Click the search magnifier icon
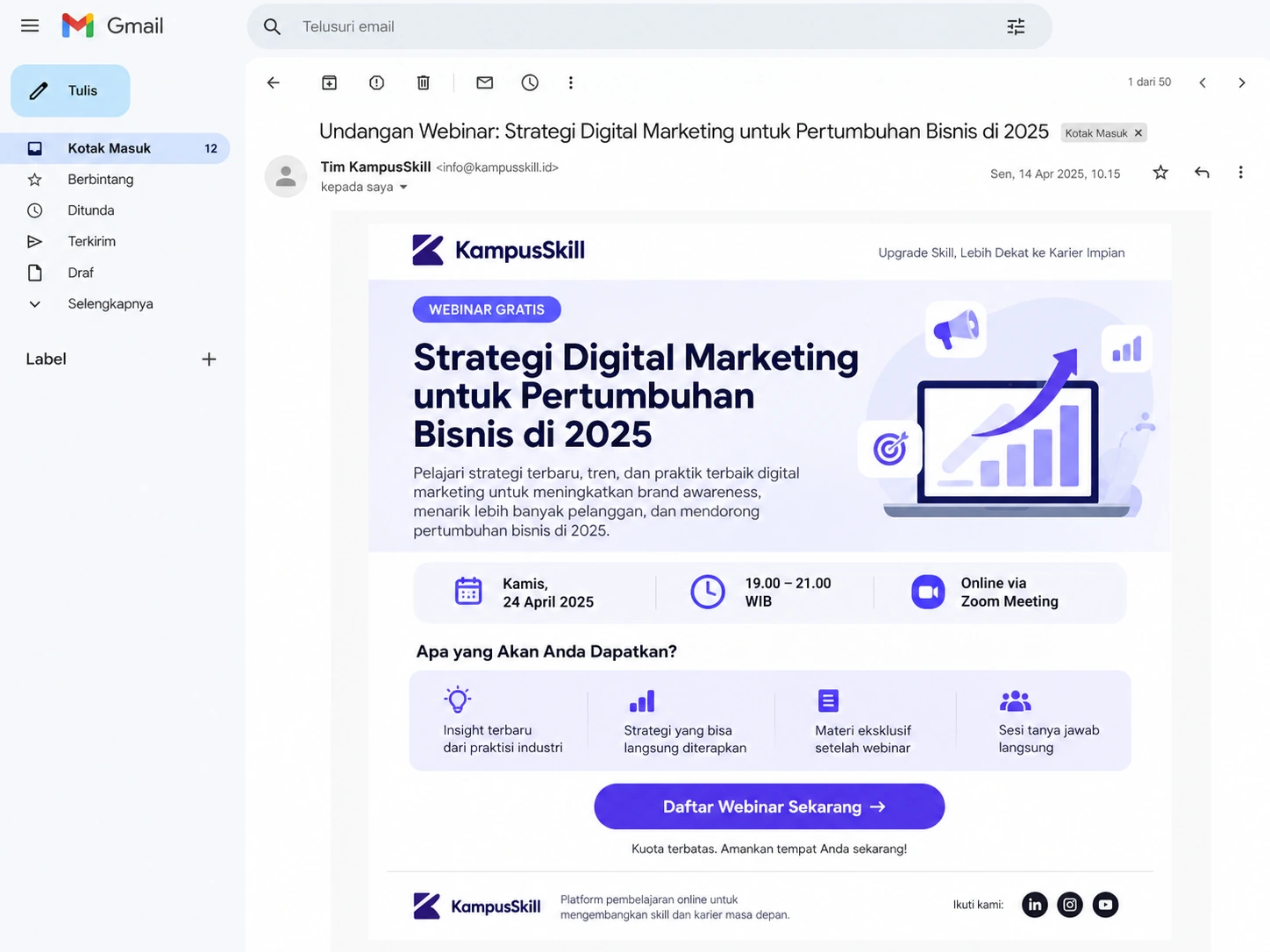This screenshot has height=952, width=1270. 273,27
